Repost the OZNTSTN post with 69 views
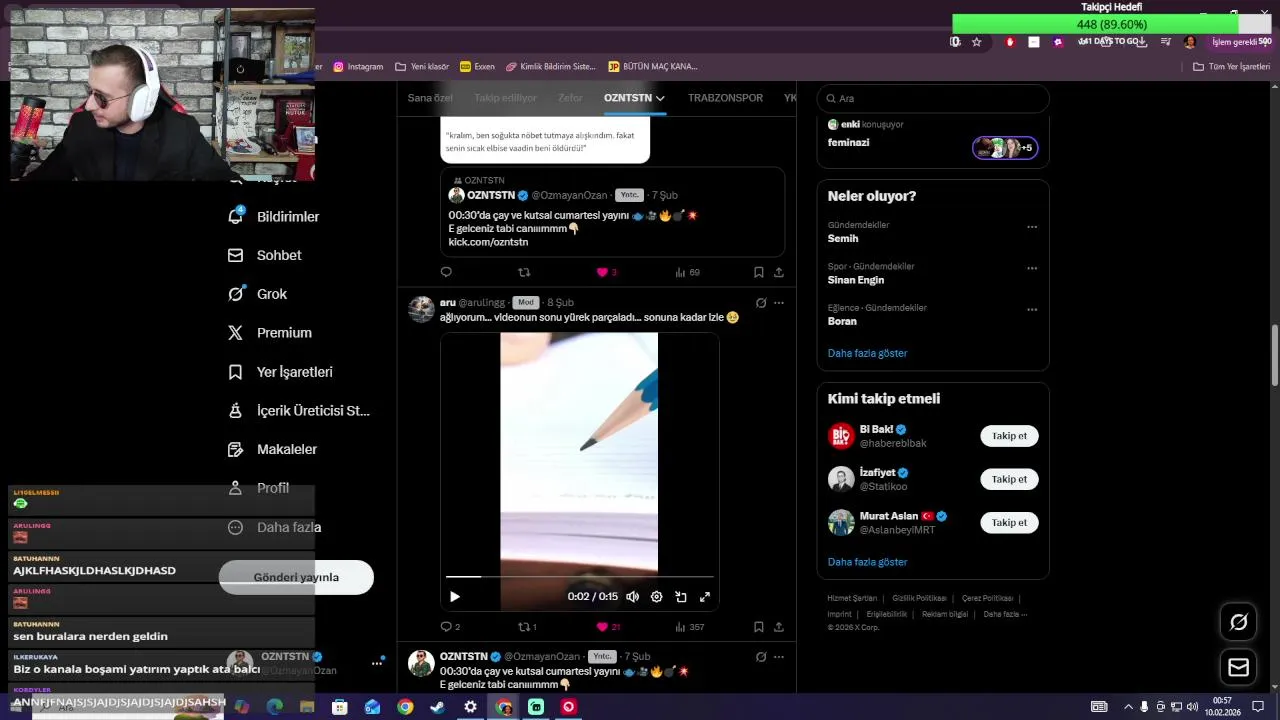This screenshot has height=720, width=1280. (524, 272)
